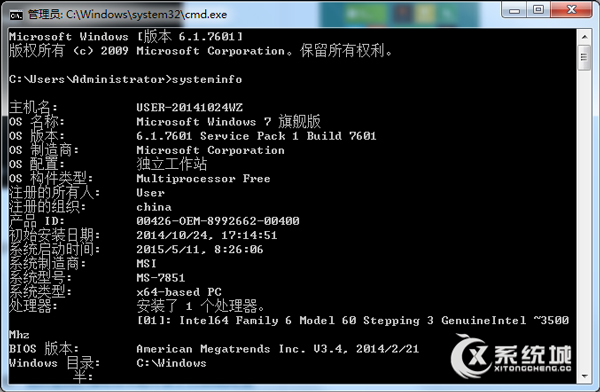The image size is (600, 392).
Task: Click the Windows 目录 label
Action: (x=55, y=363)
